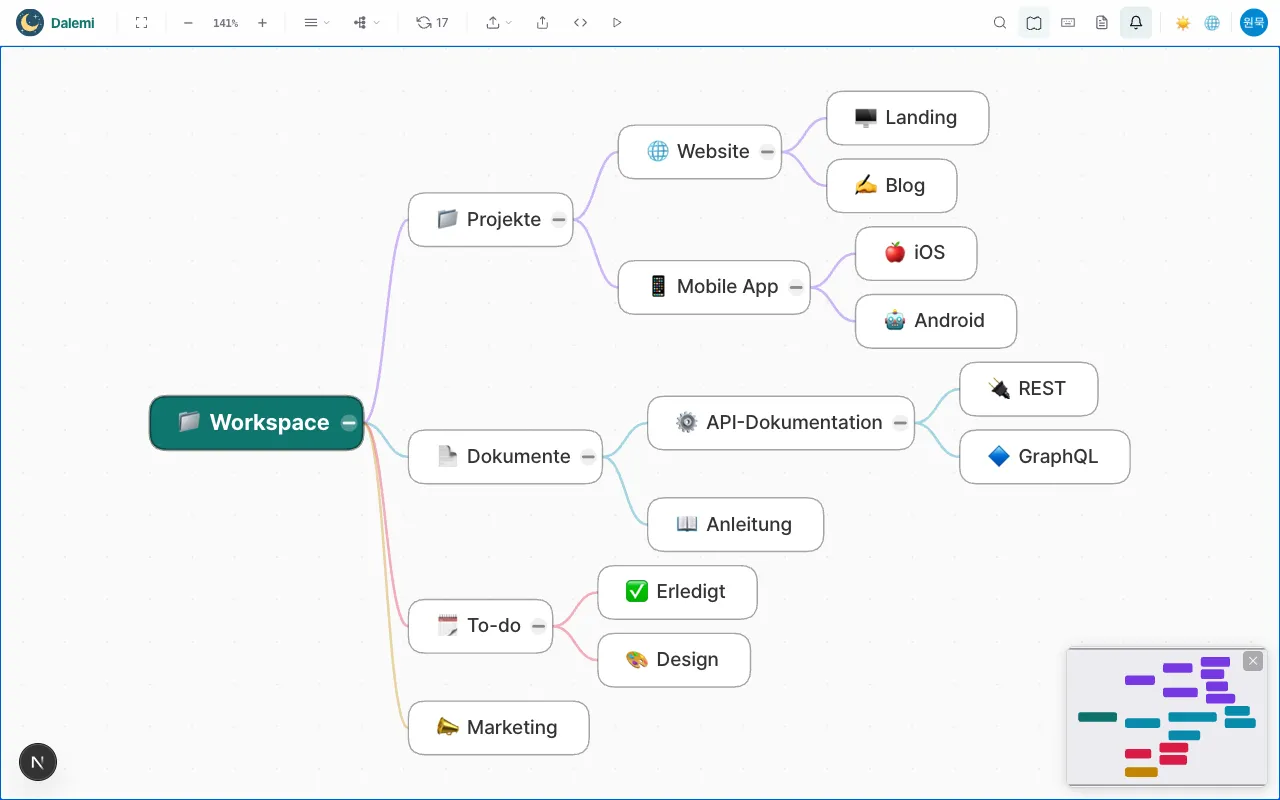Open the user profile avatar
Viewport: 1280px width, 800px height.
click(1254, 22)
